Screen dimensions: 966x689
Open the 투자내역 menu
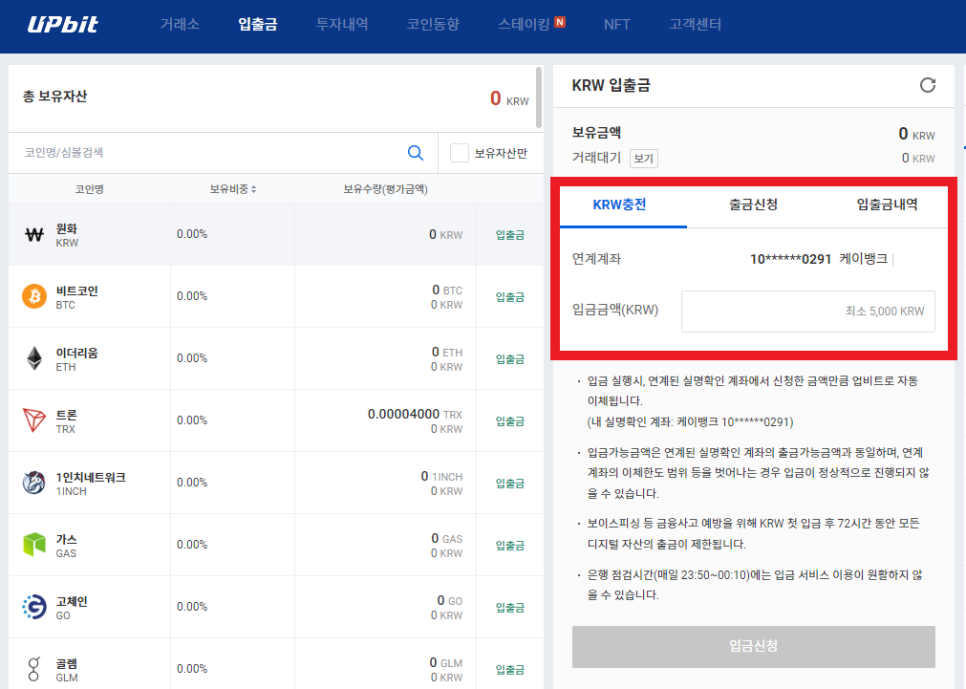tap(342, 25)
